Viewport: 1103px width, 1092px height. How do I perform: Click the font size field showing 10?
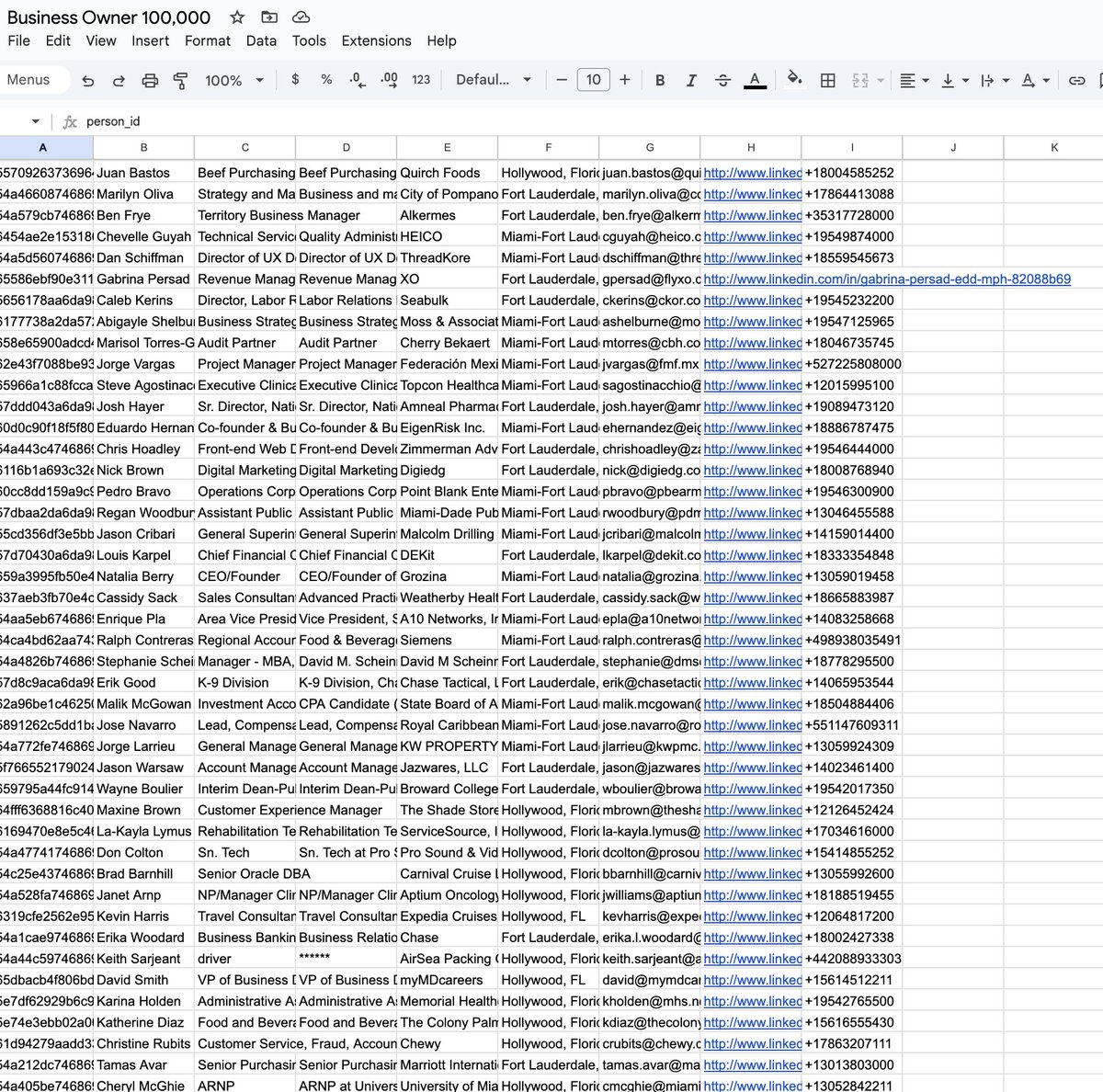(594, 80)
